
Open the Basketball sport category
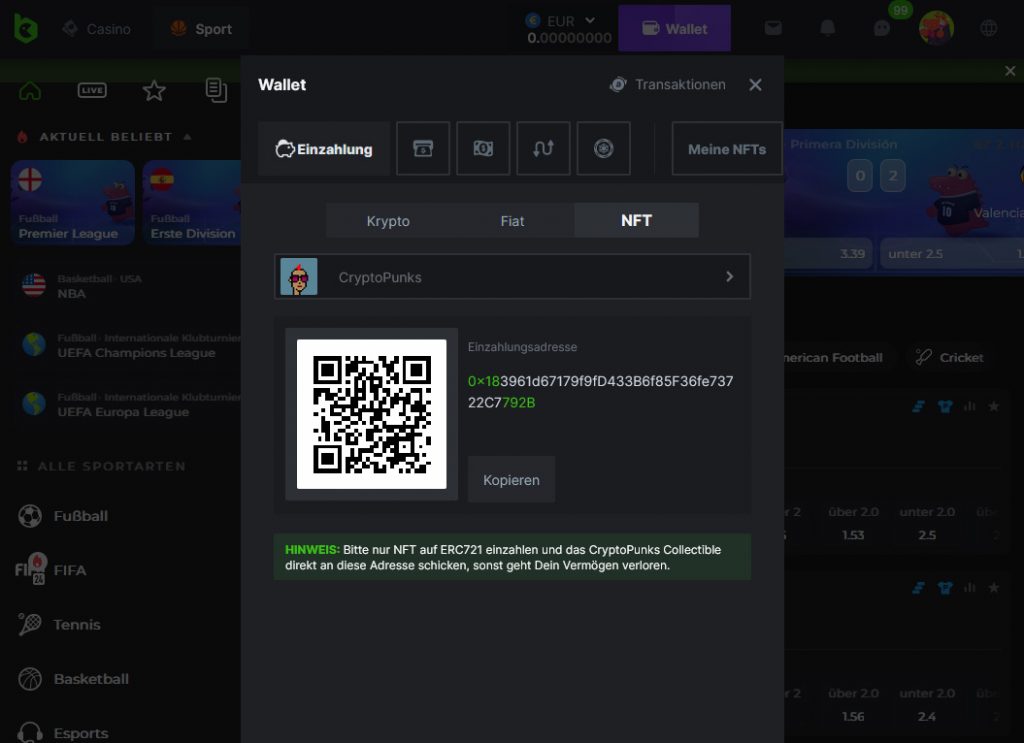[x=73, y=679]
